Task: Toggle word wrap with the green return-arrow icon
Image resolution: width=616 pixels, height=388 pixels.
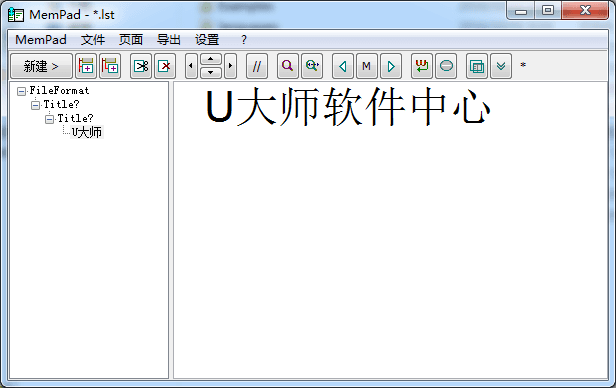Action: point(422,66)
